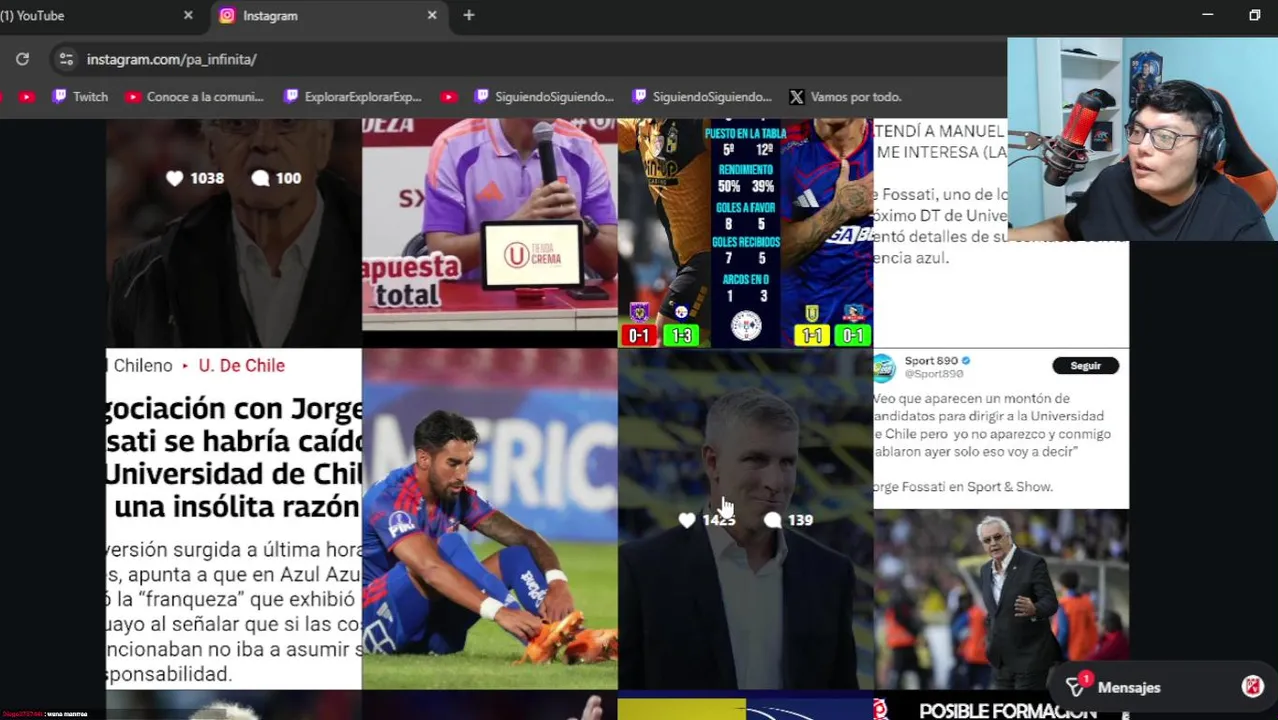Click the comment icon showing 139
The height and width of the screenshot is (720, 1278).
coord(773,520)
